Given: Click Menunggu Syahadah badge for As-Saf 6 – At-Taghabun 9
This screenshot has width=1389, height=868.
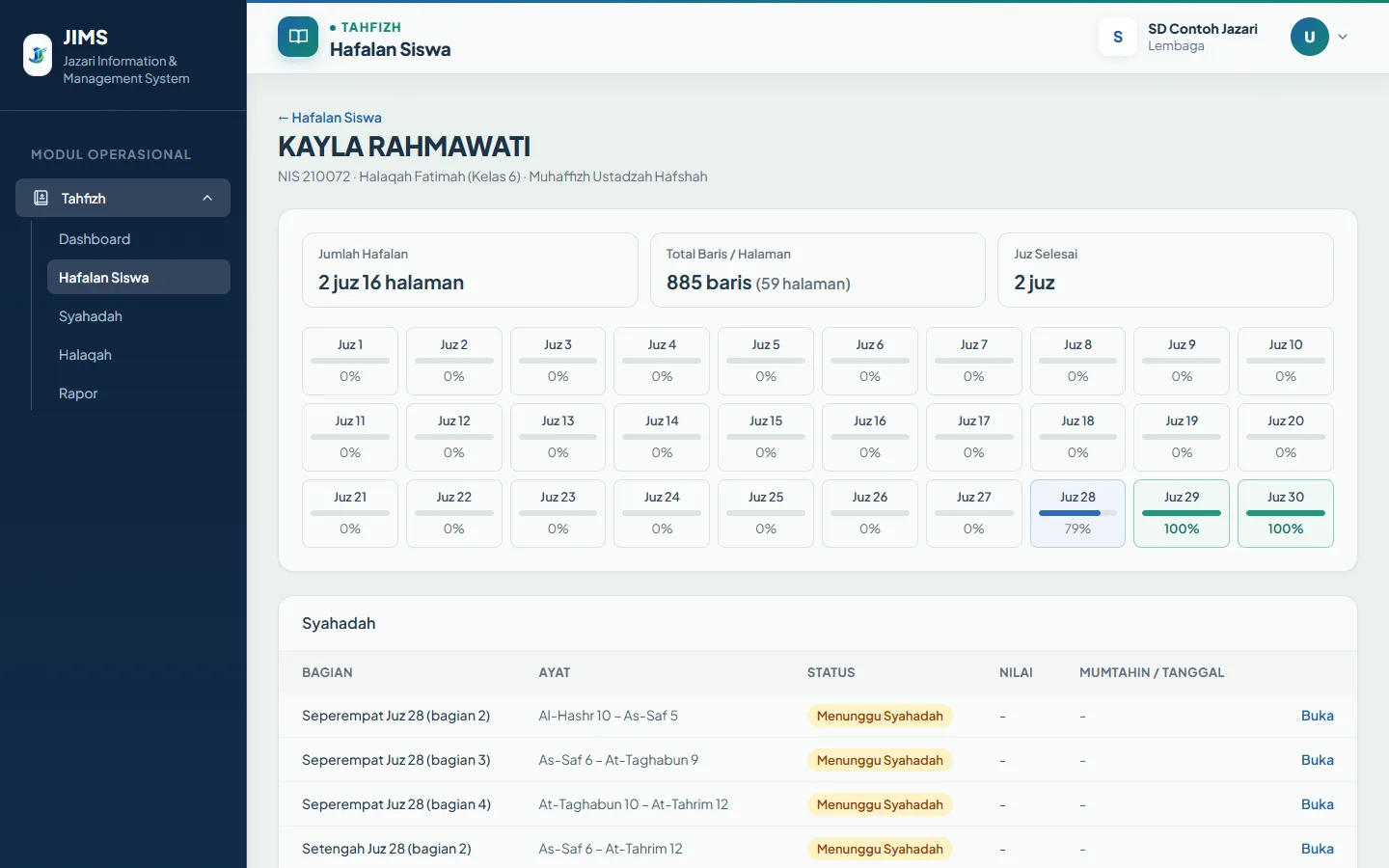Looking at the screenshot, I should click(880, 760).
